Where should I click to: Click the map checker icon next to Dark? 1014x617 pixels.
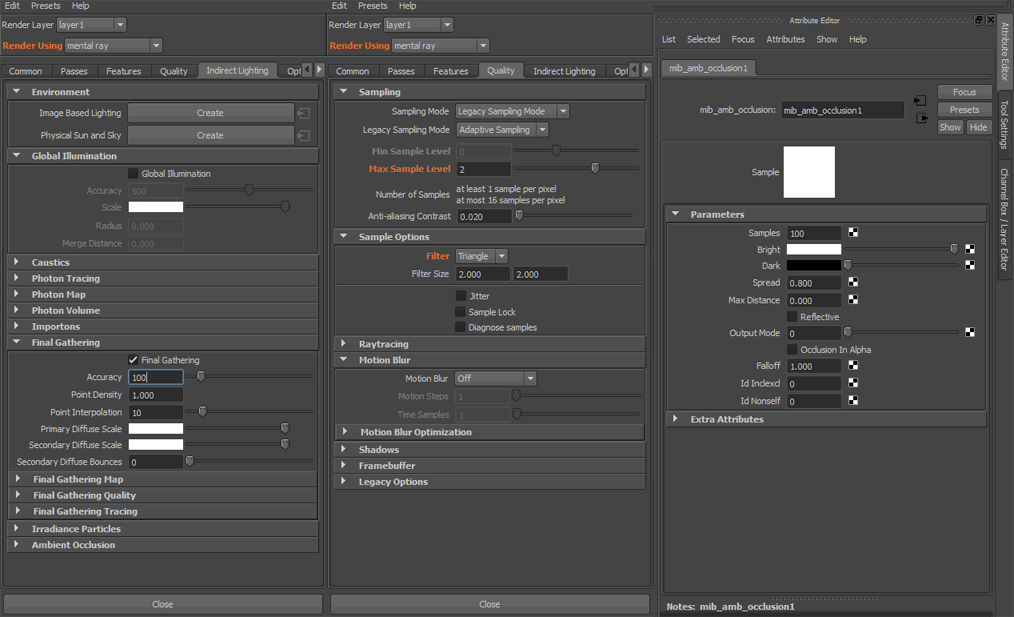tap(969, 265)
